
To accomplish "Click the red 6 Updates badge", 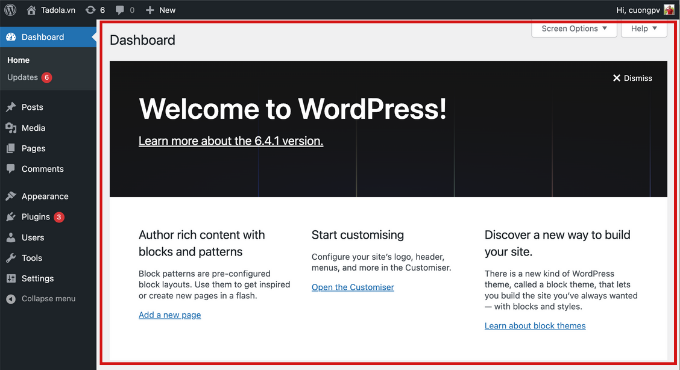I will pos(47,77).
